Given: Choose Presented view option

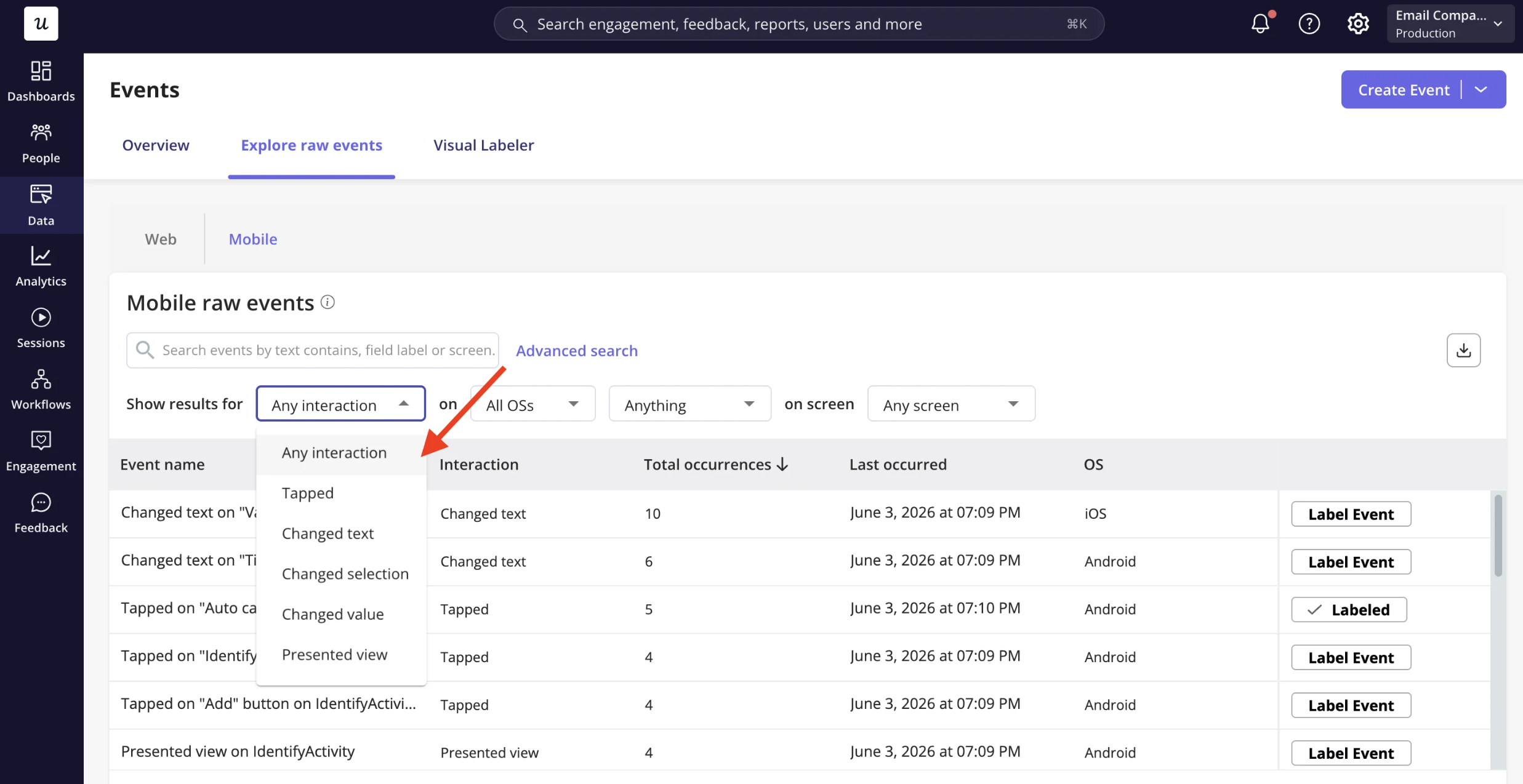Looking at the screenshot, I should tap(341, 655).
